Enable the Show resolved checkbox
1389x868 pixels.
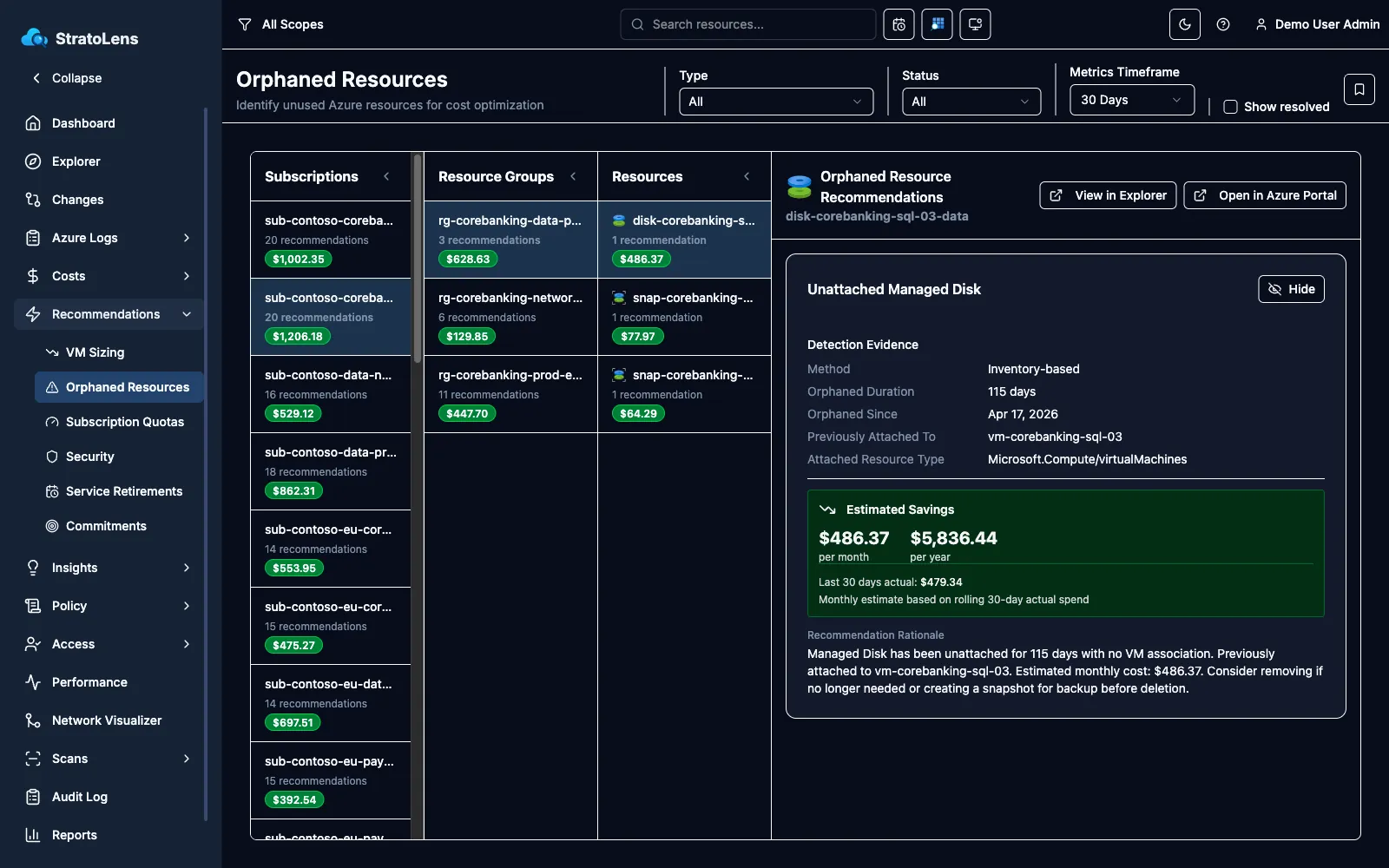(x=1230, y=107)
